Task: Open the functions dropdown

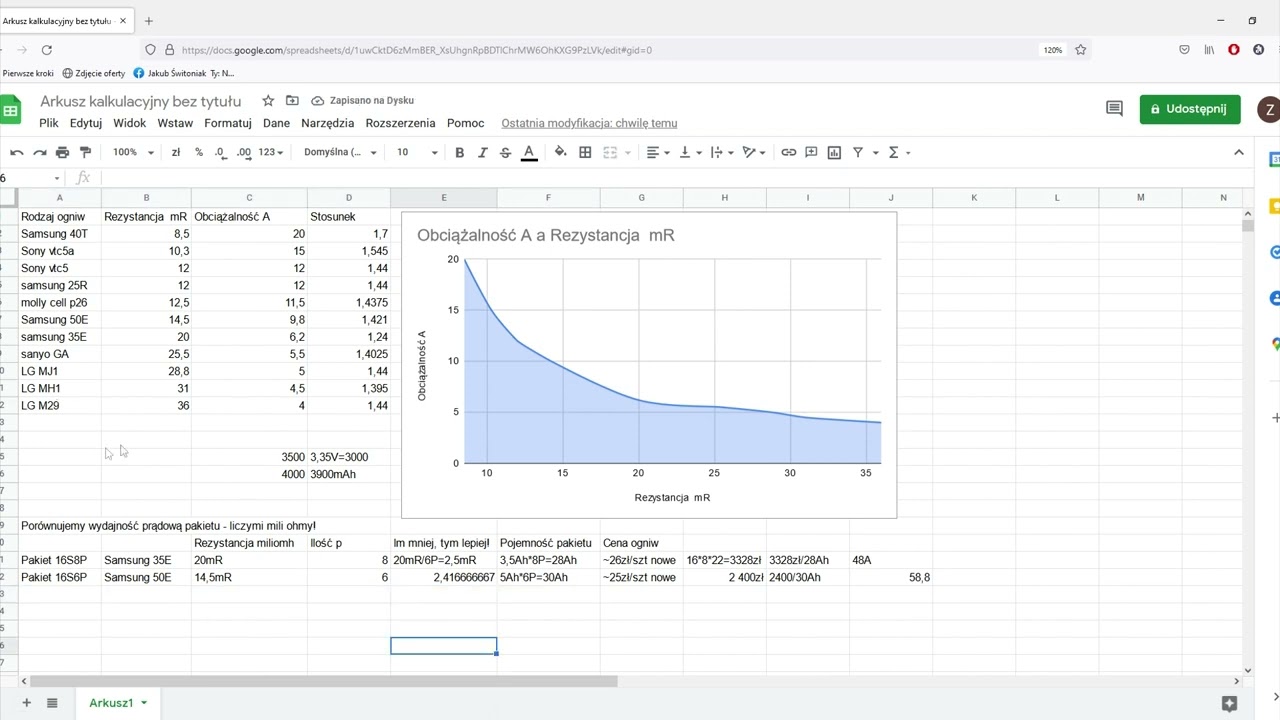Action: coord(899,152)
